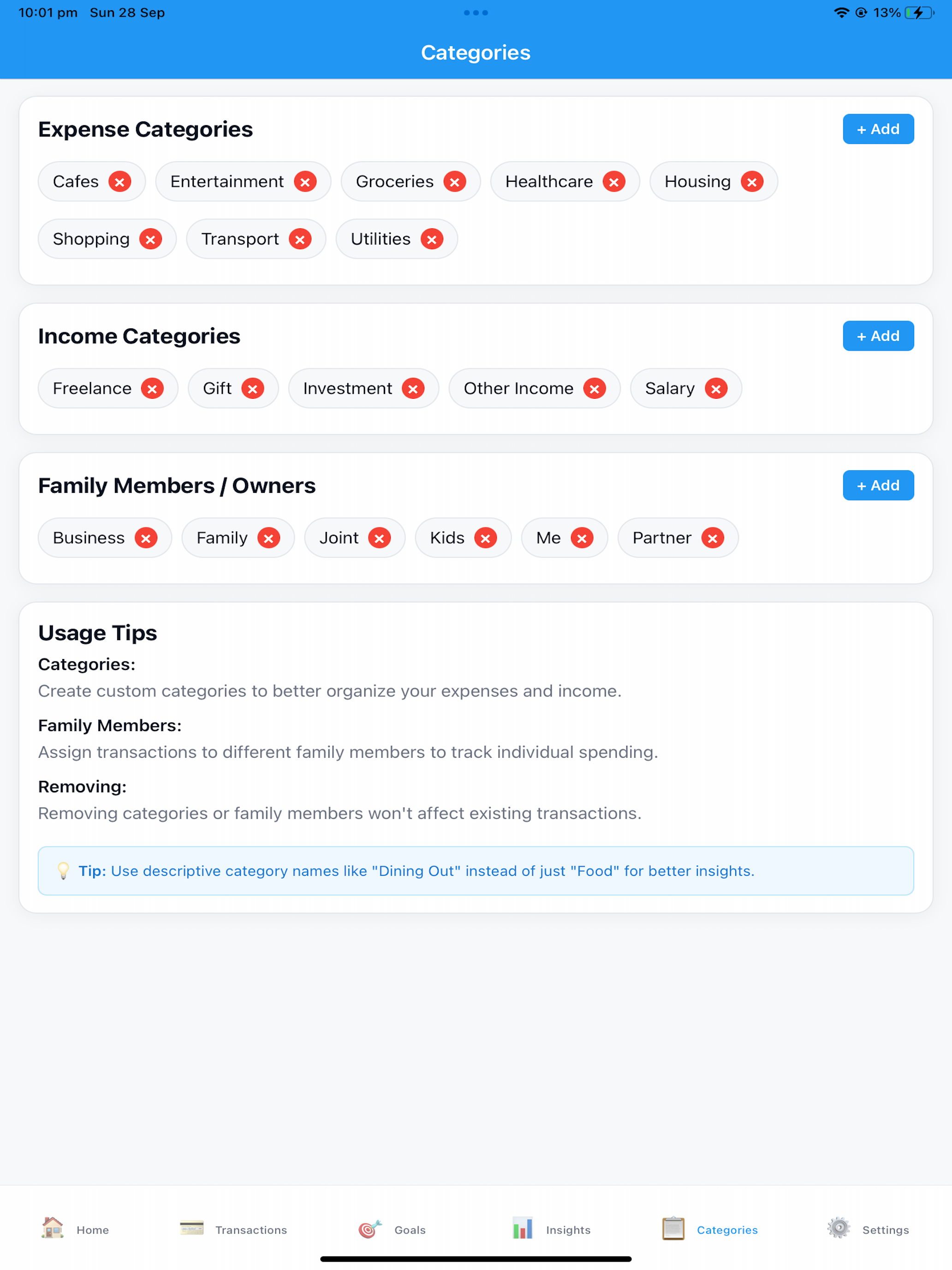Image resolution: width=952 pixels, height=1270 pixels.
Task: Add a new expense category
Action: tap(878, 129)
